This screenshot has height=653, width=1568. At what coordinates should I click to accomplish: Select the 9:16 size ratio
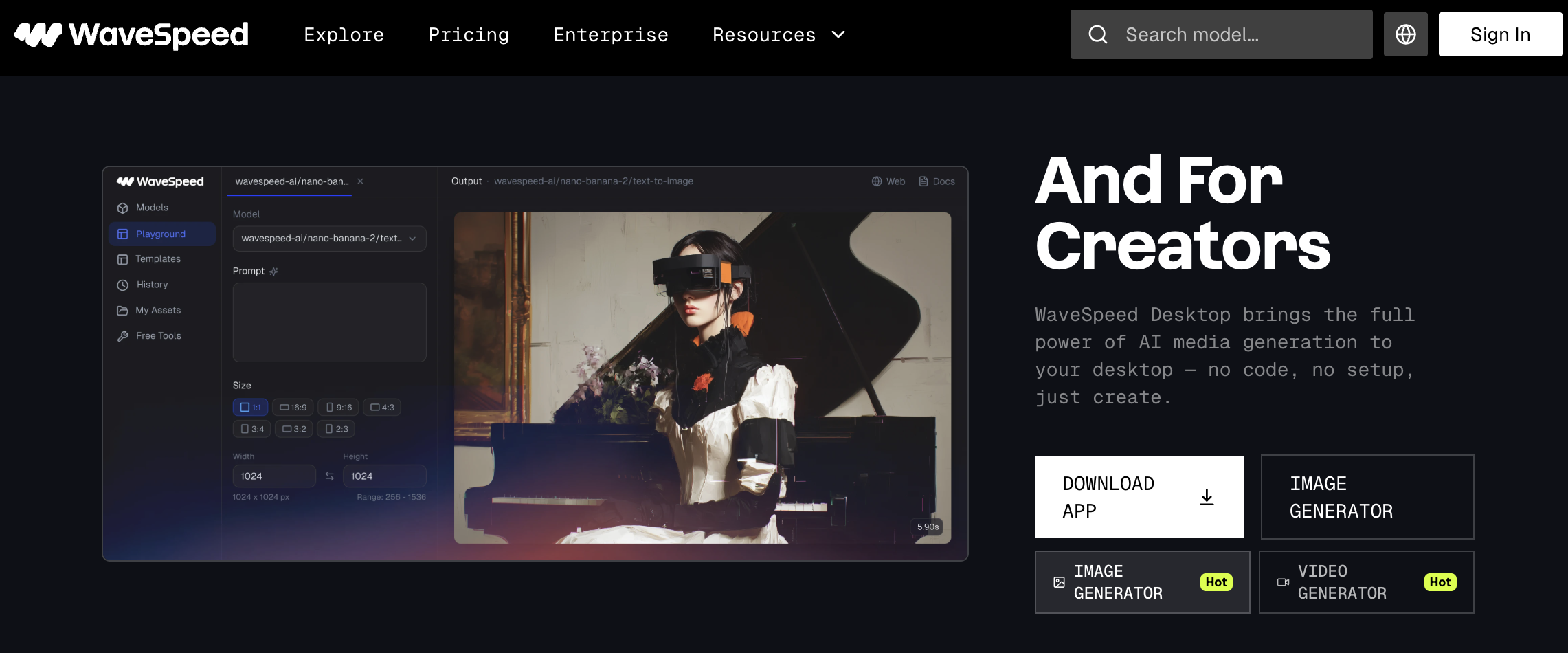click(x=339, y=407)
